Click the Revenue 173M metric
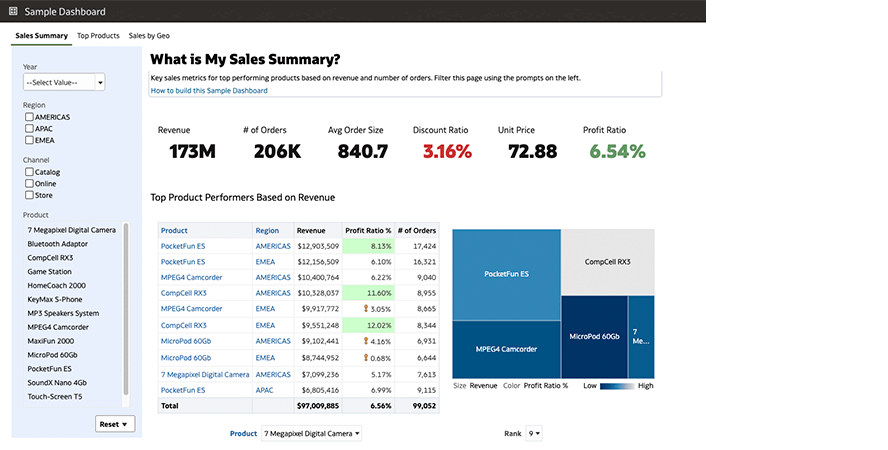888x450 pixels. tap(192, 152)
